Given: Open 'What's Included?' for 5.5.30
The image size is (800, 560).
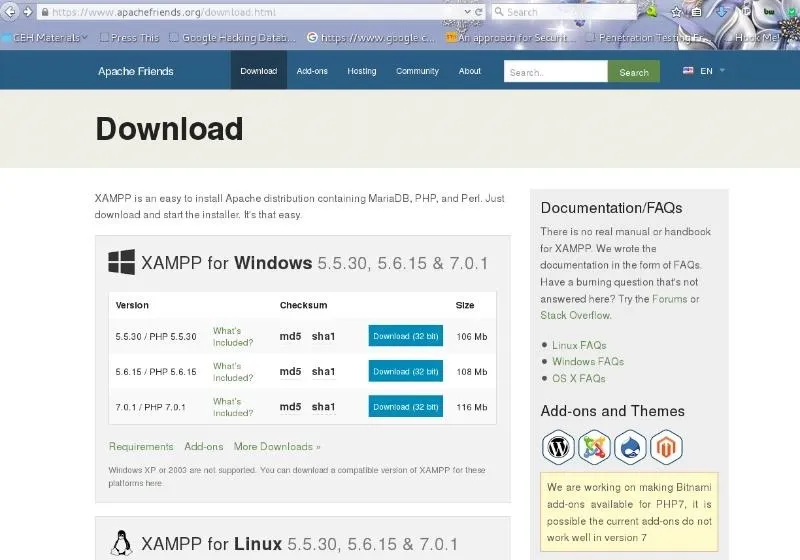Looking at the screenshot, I should 233,337.
